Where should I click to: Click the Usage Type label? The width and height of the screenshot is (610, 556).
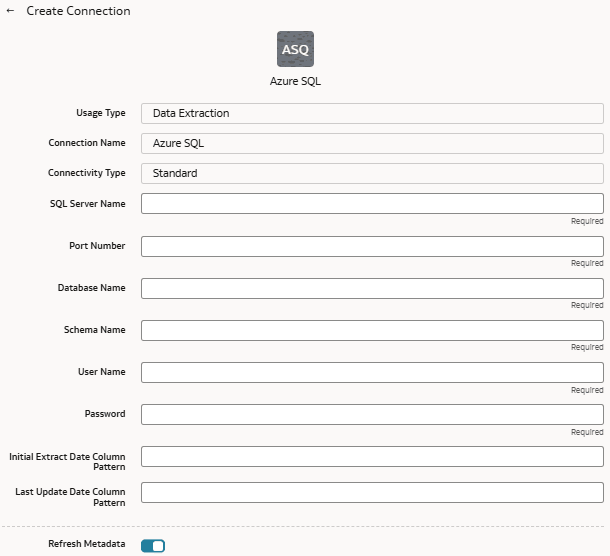coord(101,113)
